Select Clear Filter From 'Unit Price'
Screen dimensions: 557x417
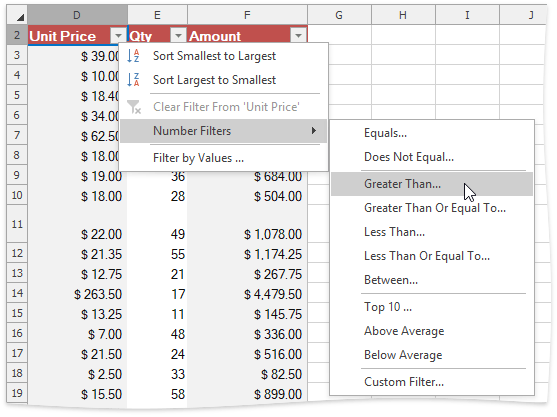(x=223, y=107)
